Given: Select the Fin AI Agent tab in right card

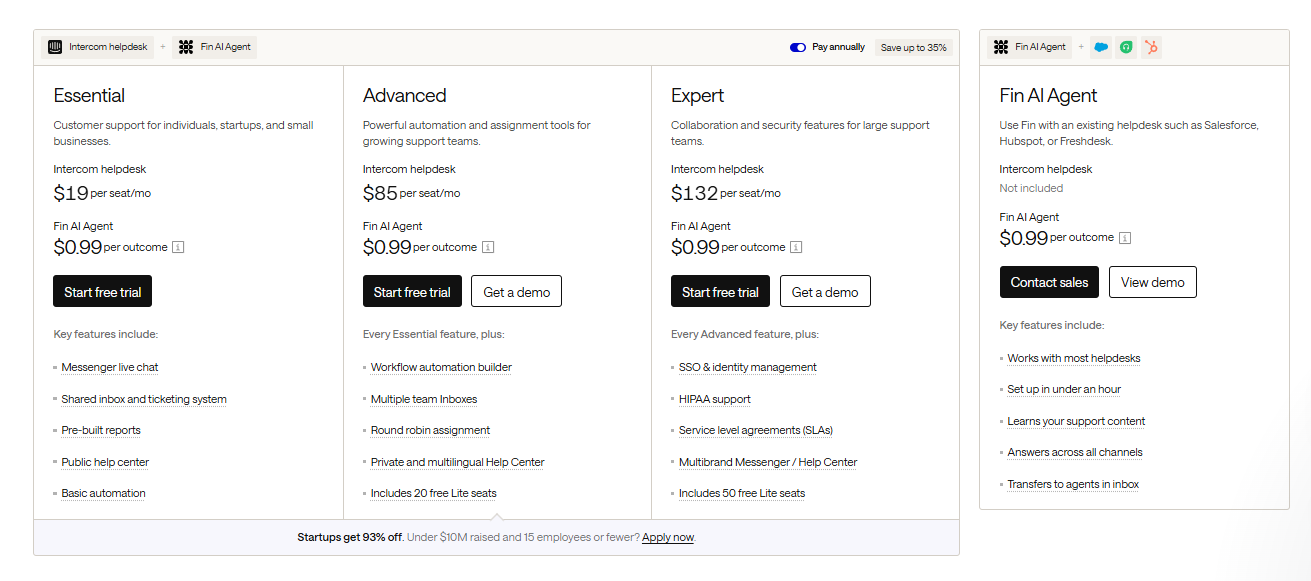Looking at the screenshot, I should (x=1029, y=47).
